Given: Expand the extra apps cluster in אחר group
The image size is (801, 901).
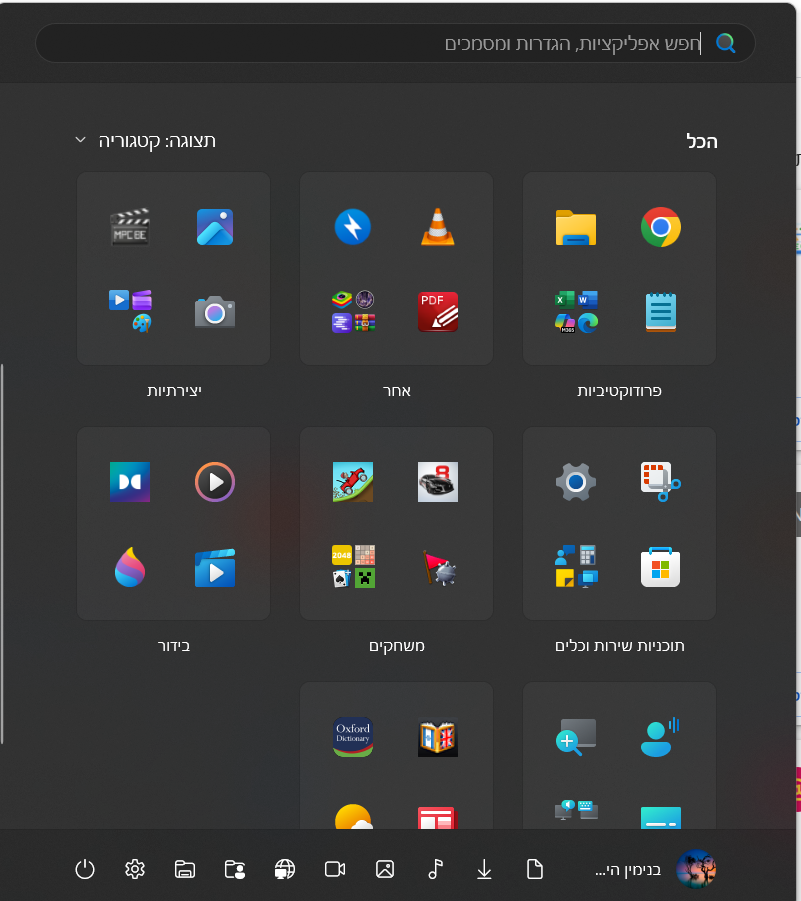Looking at the screenshot, I should 353,312.
